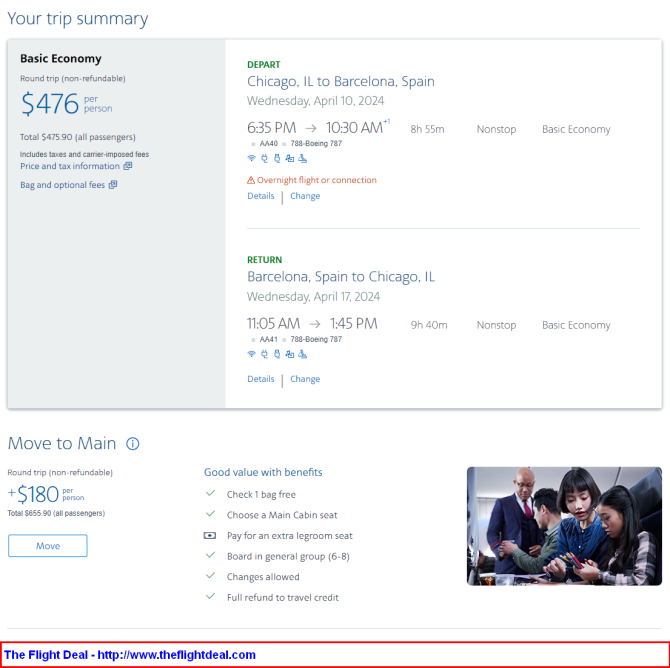Open the Bag and optional fees link
Image resolution: width=670 pixels, height=668 pixels.
tap(62, 185)
